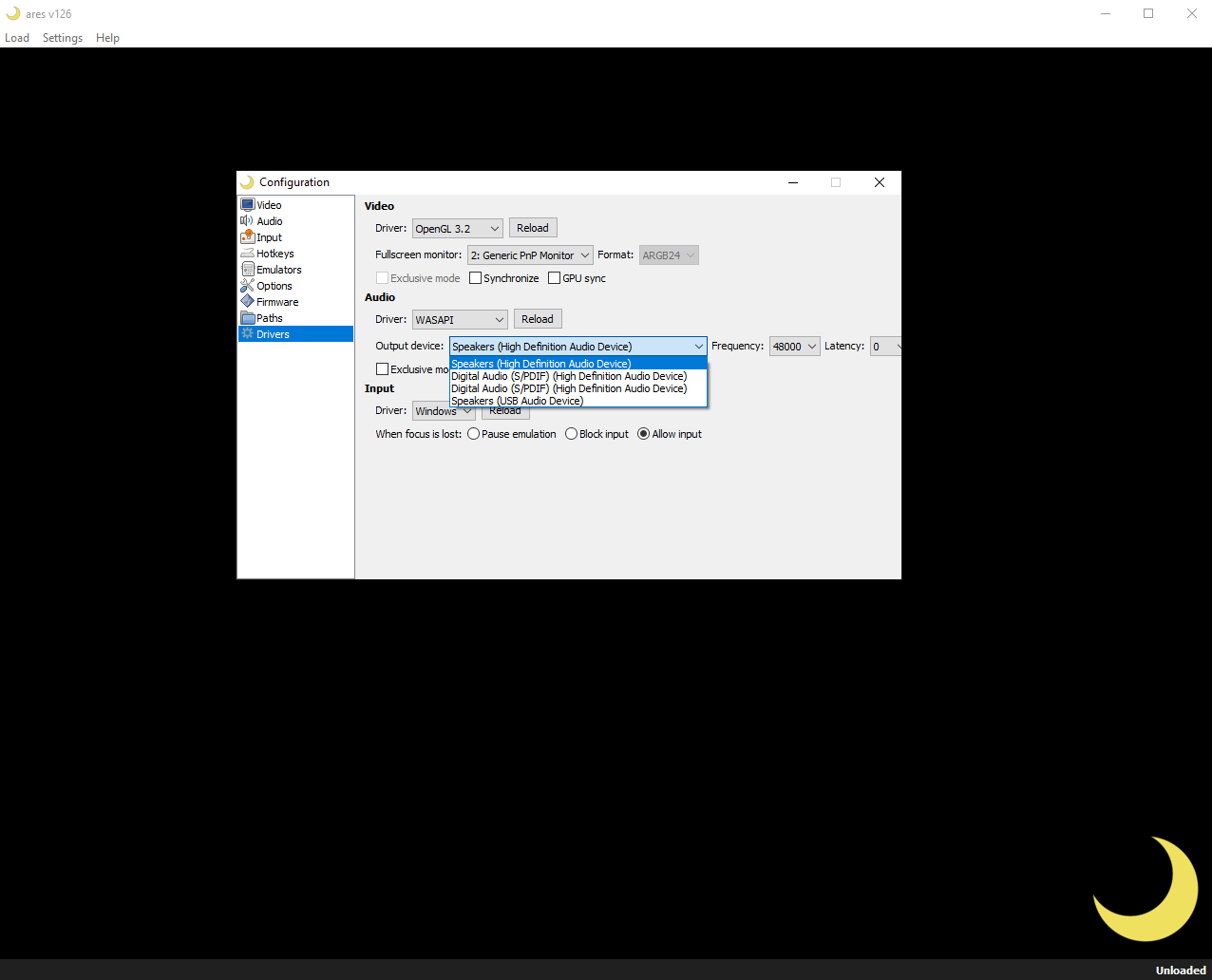Select Block input radio button

572,434
